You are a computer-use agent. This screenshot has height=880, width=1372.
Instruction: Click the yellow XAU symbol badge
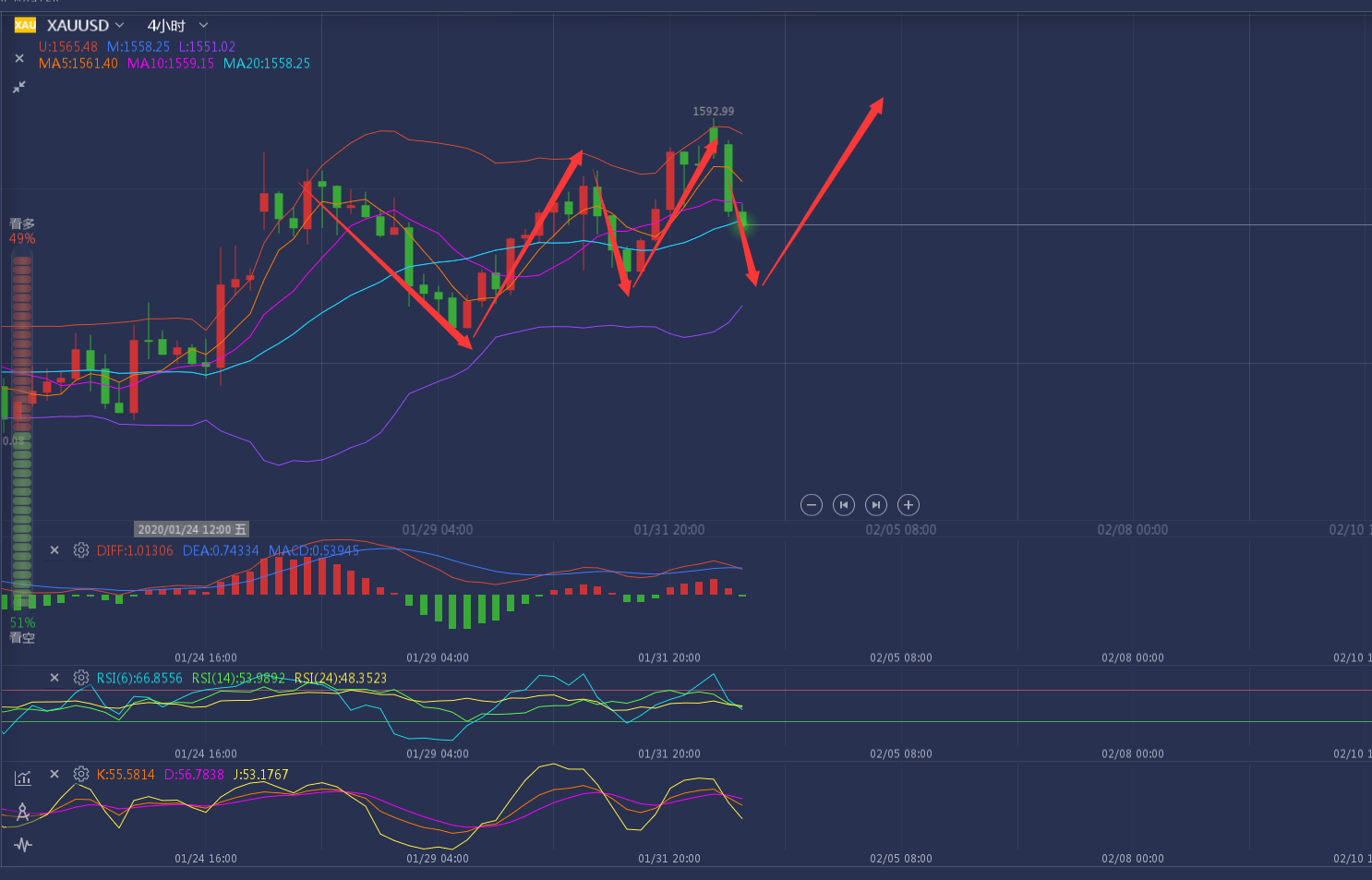pyautogui.click(x=25, y=26)
